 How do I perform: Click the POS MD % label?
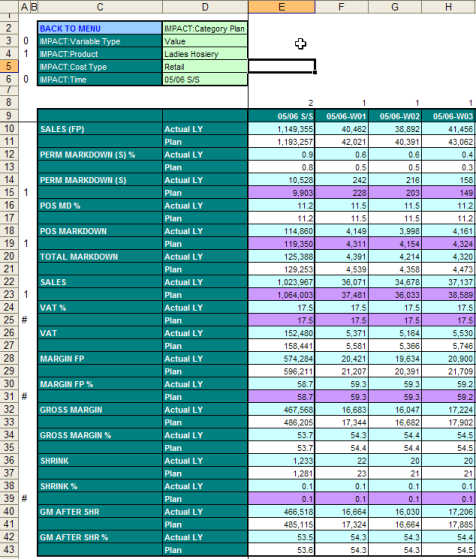coord(60,206)
